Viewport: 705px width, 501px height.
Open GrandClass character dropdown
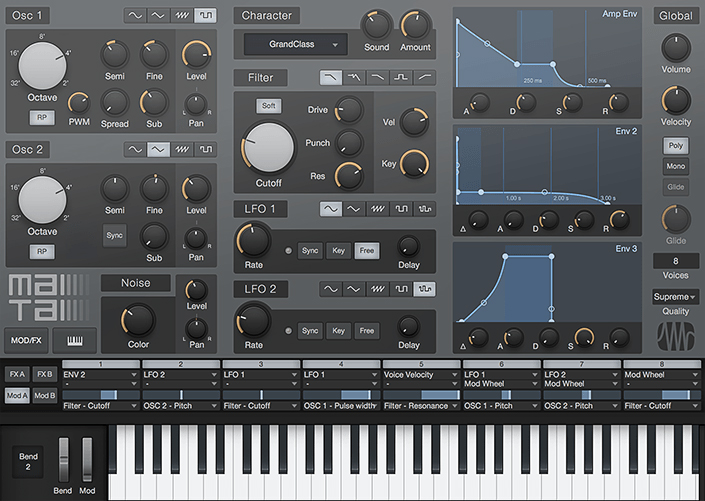[296, 44]
